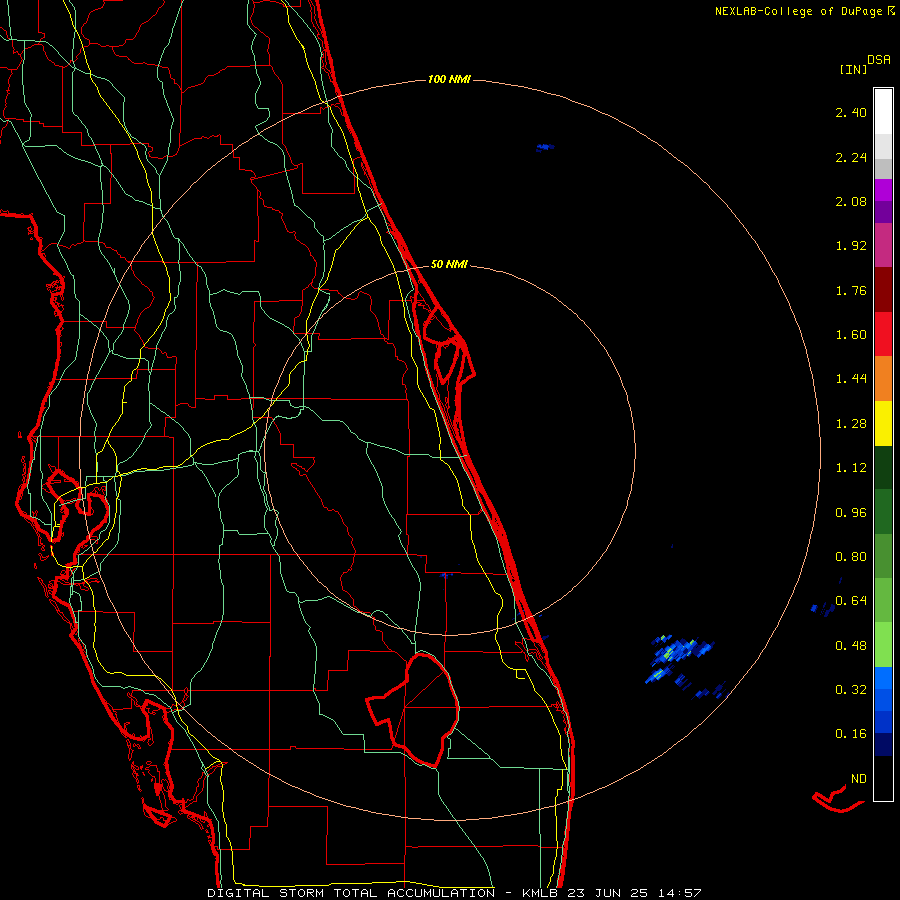Click the 0.80 legend value
The width and height of the screenshot is (900, 900).
pyautogui.click(x=851, y=557)
